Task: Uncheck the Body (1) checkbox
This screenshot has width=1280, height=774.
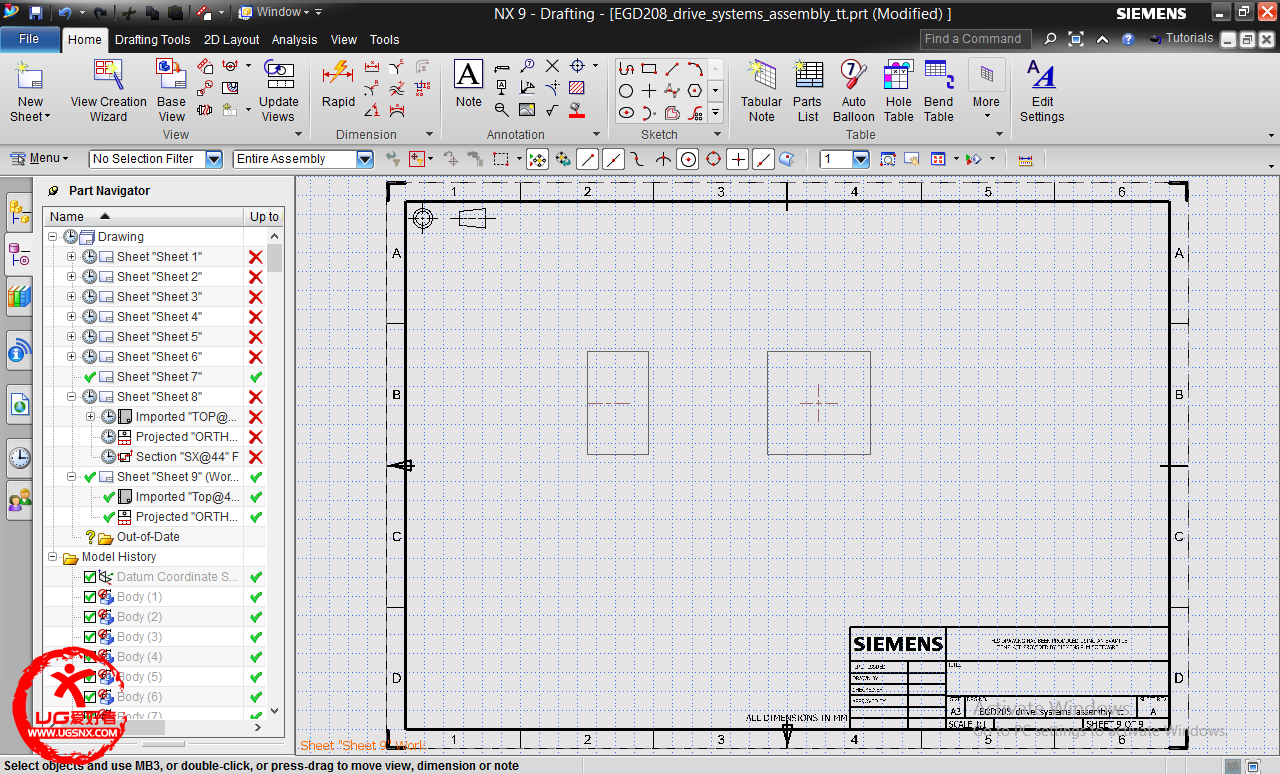Action: [x=90, y=597]
